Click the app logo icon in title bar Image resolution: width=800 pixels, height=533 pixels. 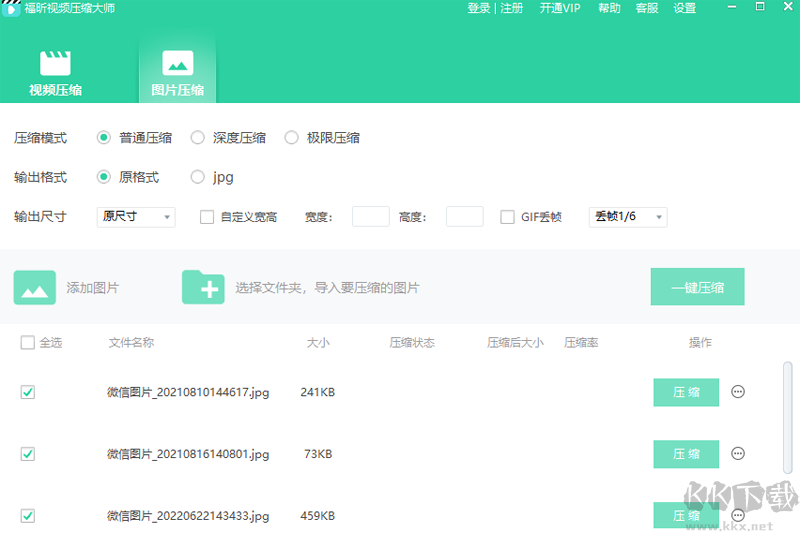(x=11, y=8)
